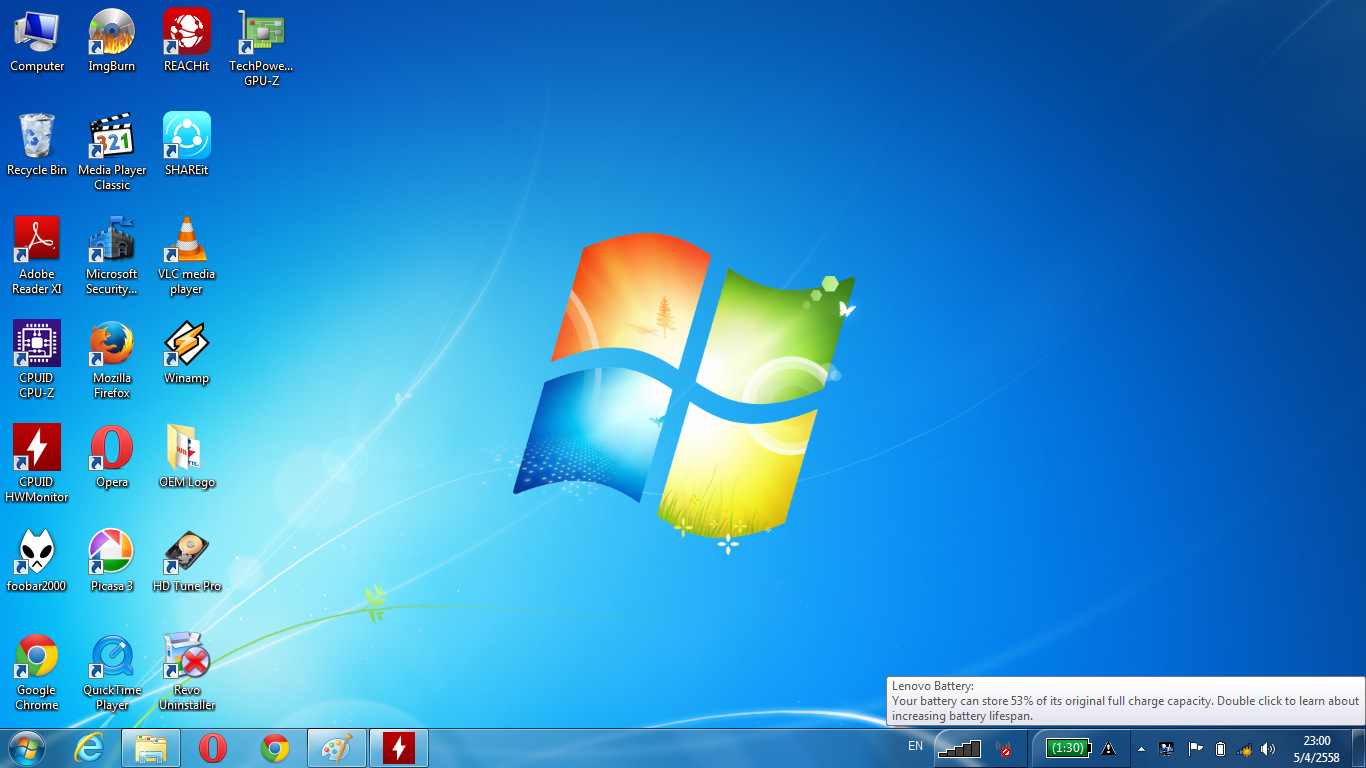Select the ImgBurn desktop shortcut

tap(112, 41)
